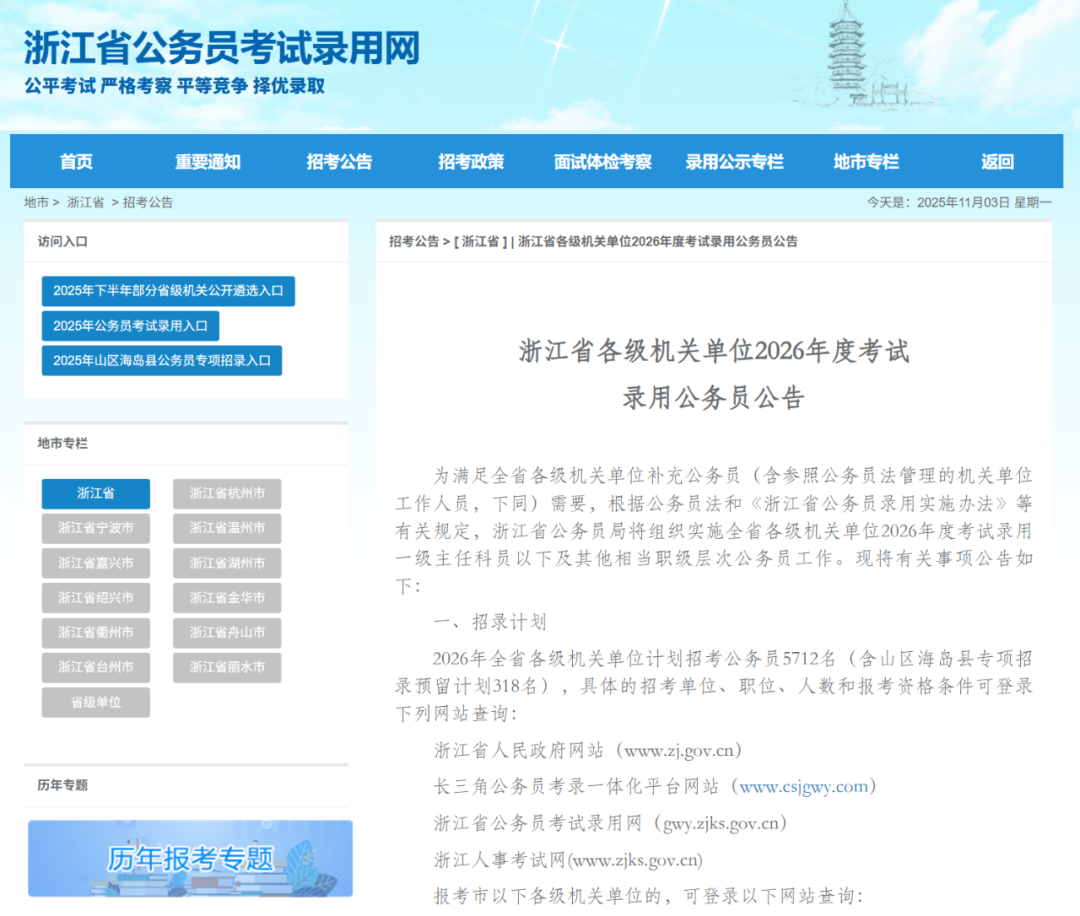Click 2025年公务员考试录用入口 button
Screen dimensions: 1080x916
(x=130, y=326)
